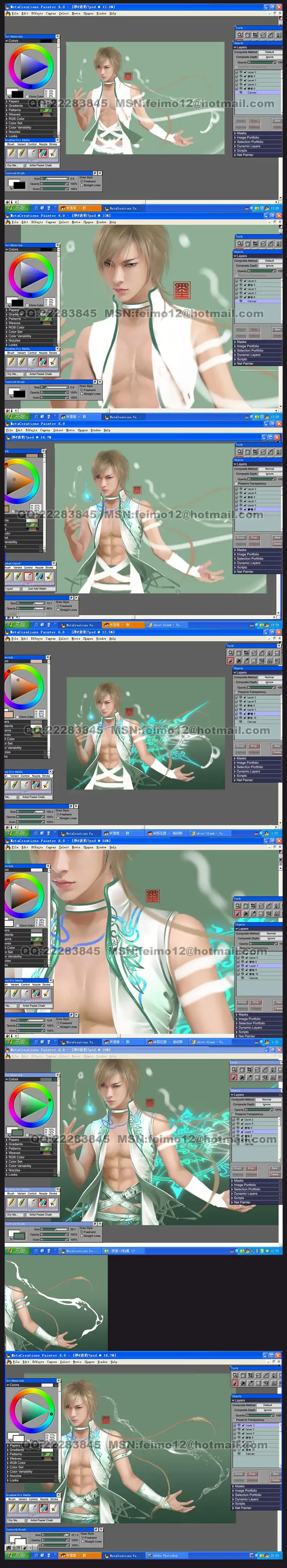Expand Papers section in the 33% window
287x1568 pixels.
click(13, 310)
